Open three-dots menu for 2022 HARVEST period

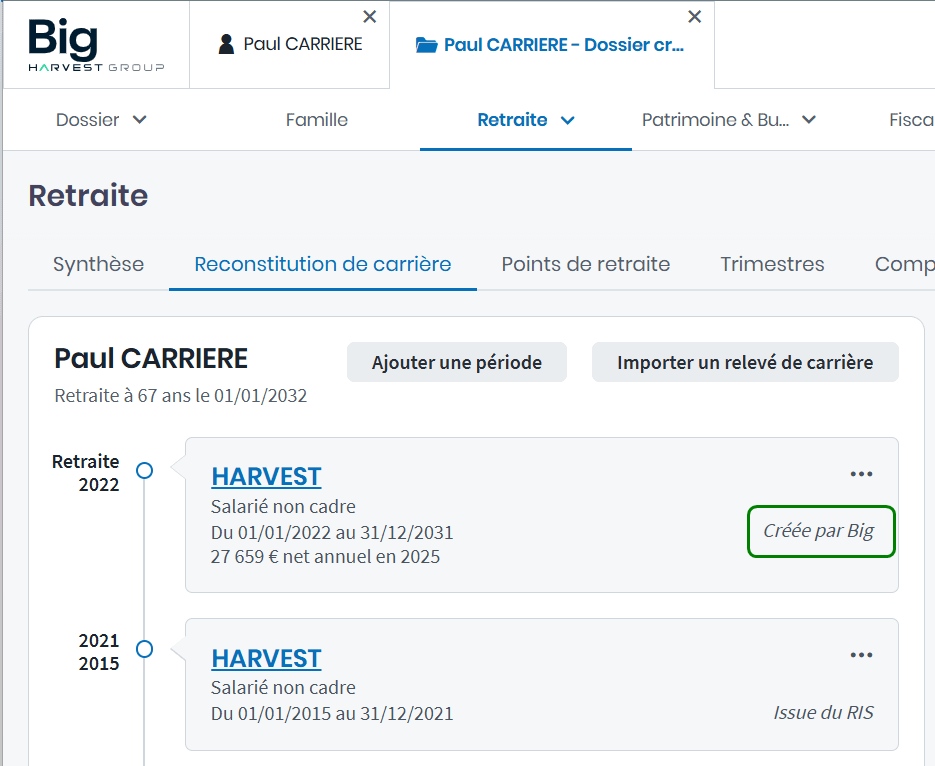click(861, 474)
